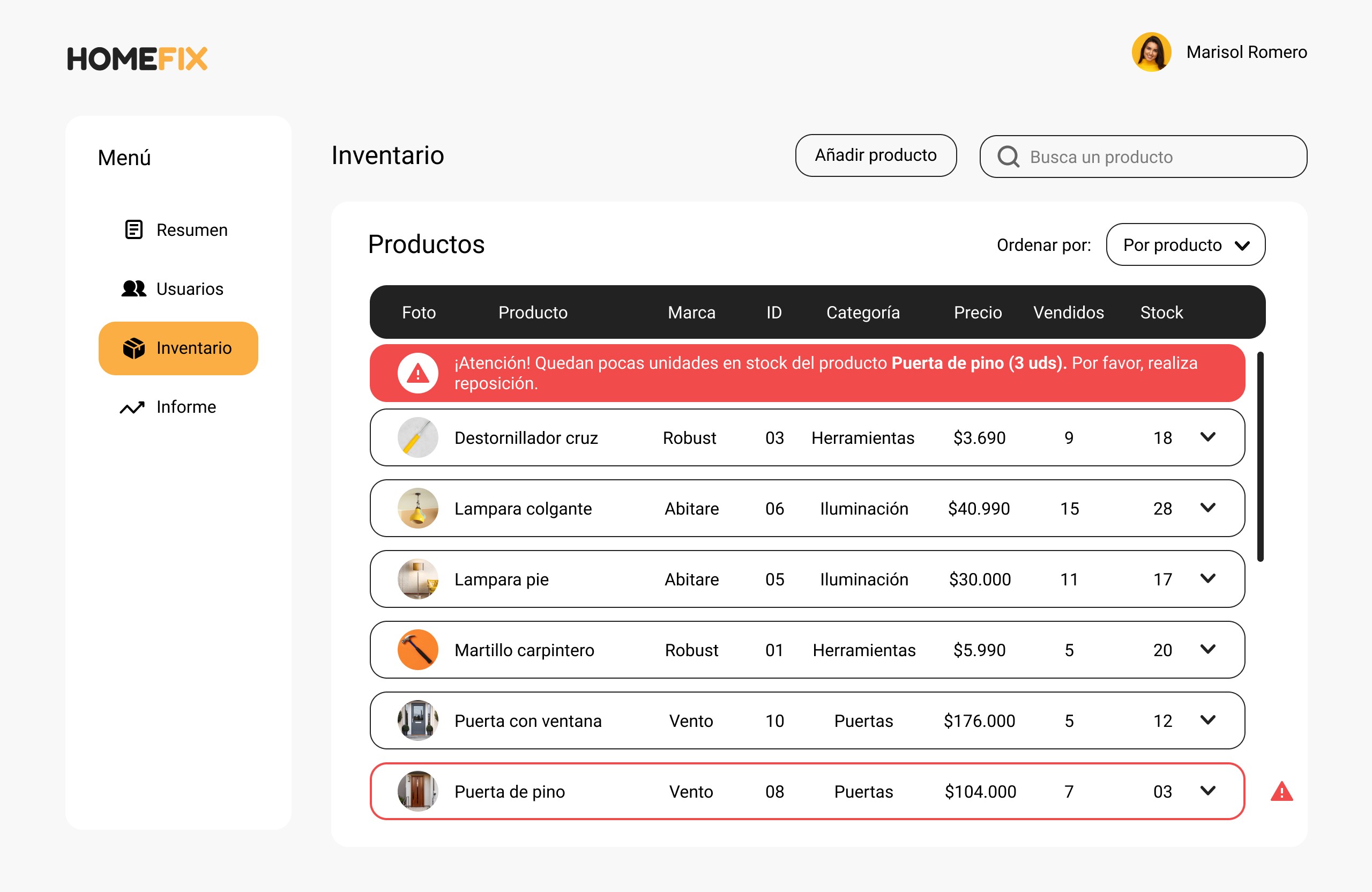Expand the Puerta de pino row

[1207, 791]
